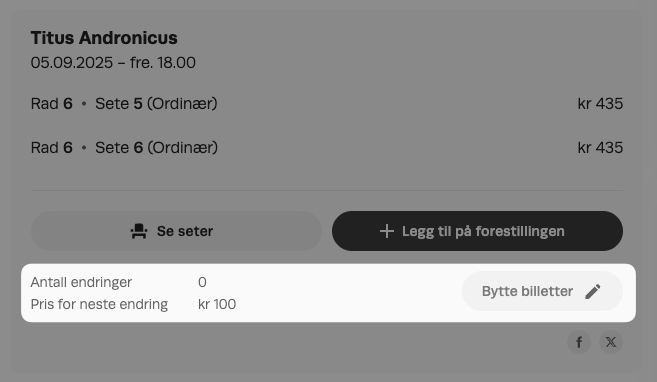The height and width of the screenshot is (382, 657).
Task: Click the 05.09.2025 – fre. 18.00 date text
Action: pyautogui.click(x=113, y=63)
